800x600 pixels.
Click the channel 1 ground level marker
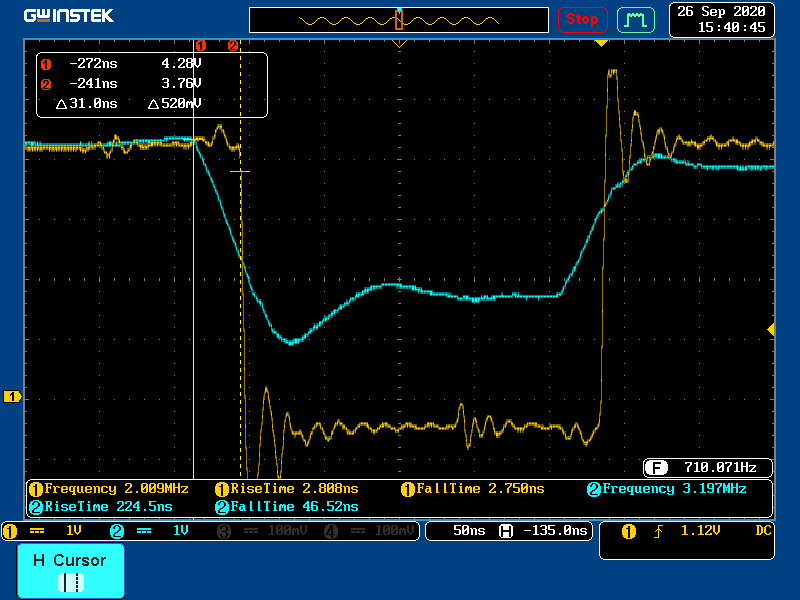click(13, 397)
